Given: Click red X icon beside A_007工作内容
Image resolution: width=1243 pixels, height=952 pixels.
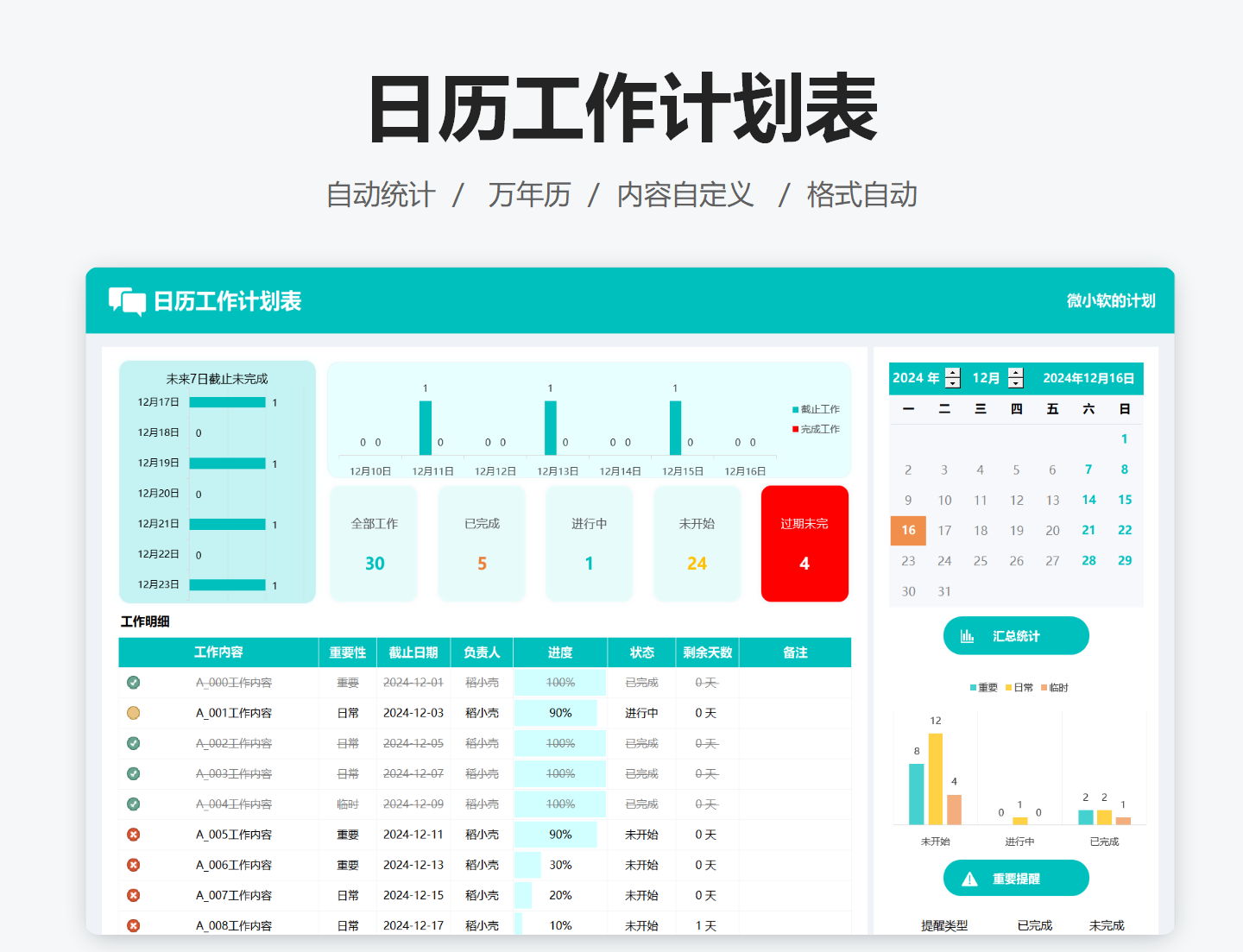Looking at the screenshot, I should [134, 895].
